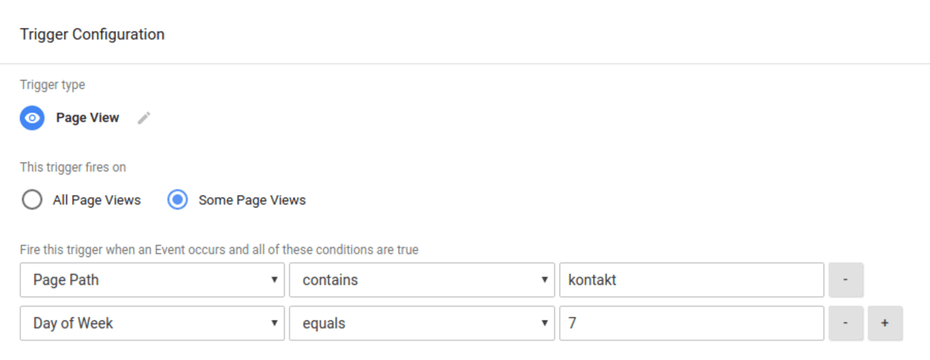Select the Some Page Views radio button

point(177,200)
